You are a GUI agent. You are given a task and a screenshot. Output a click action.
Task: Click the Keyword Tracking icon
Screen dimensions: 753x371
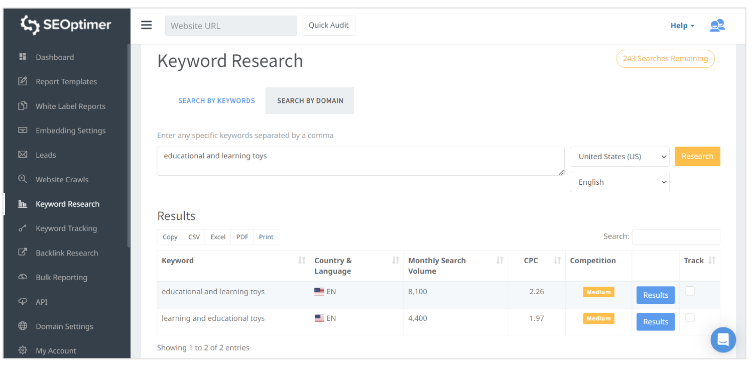[23, 228]
